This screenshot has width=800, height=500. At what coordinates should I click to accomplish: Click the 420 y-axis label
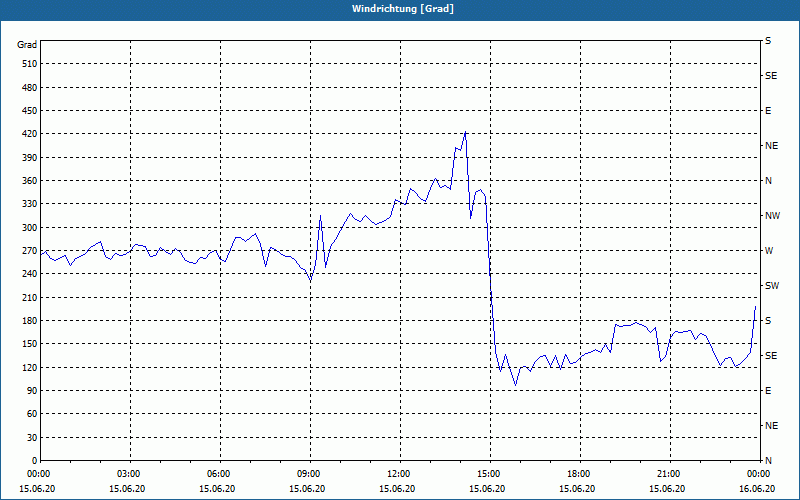(30, 134)
